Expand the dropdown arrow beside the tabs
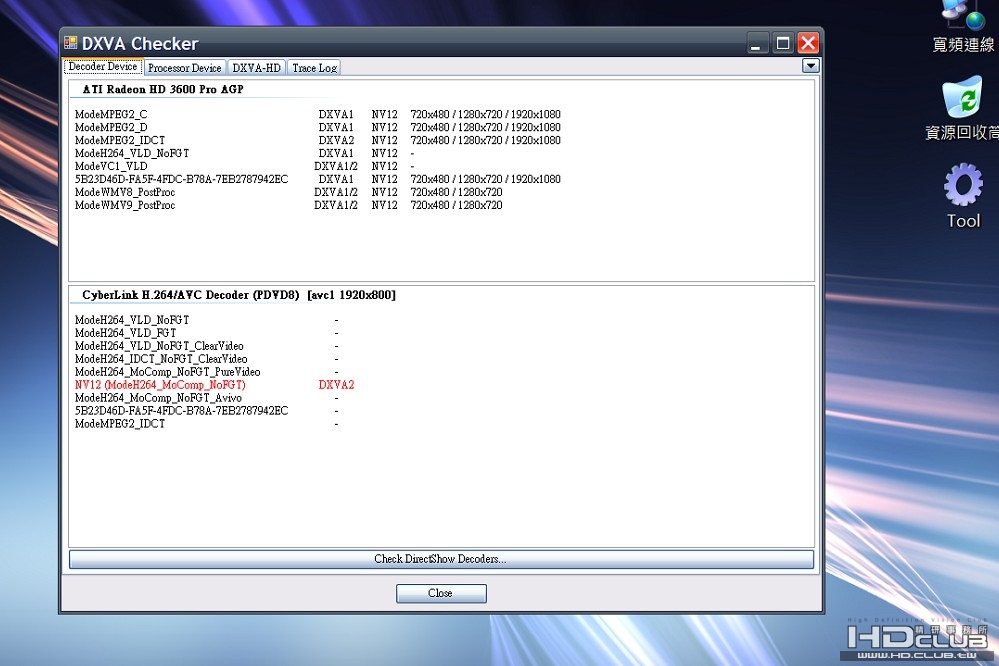 point(810,66)
